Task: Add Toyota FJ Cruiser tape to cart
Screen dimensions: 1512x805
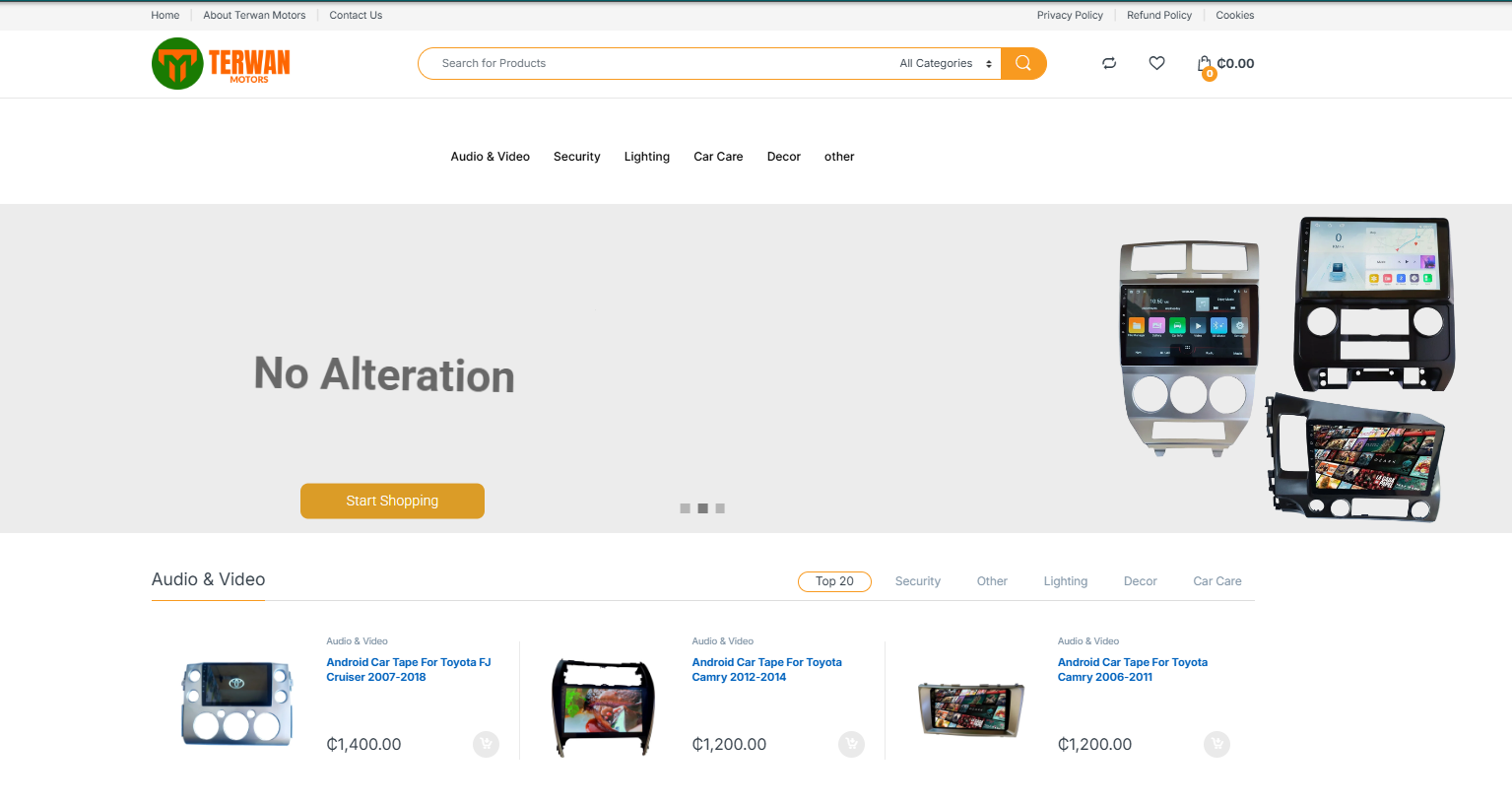Action: click(486, 744)
